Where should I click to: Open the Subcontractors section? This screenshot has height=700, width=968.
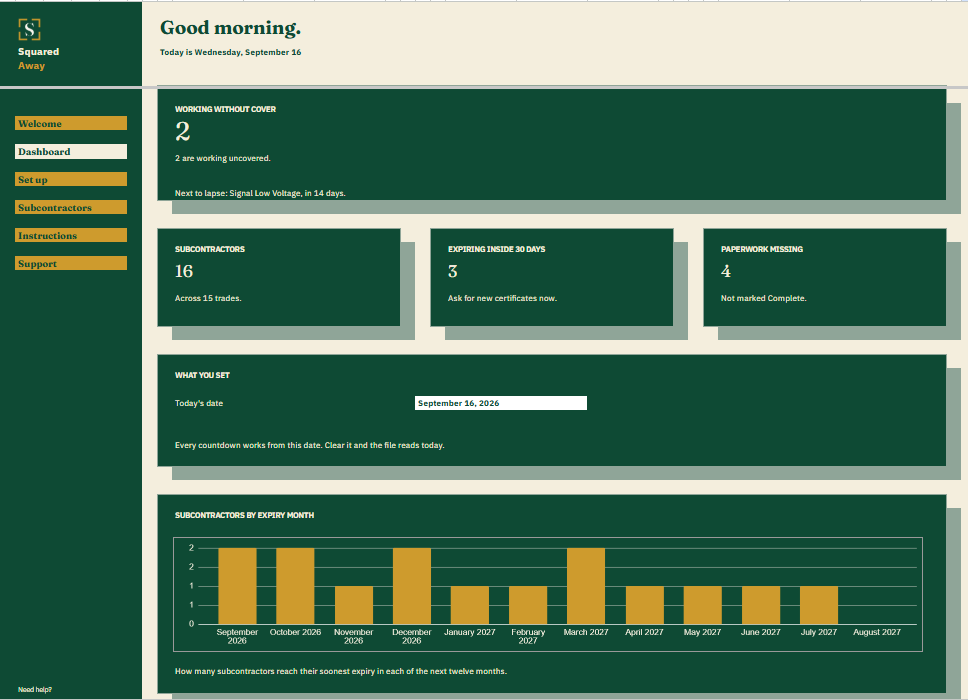[71, 207]
